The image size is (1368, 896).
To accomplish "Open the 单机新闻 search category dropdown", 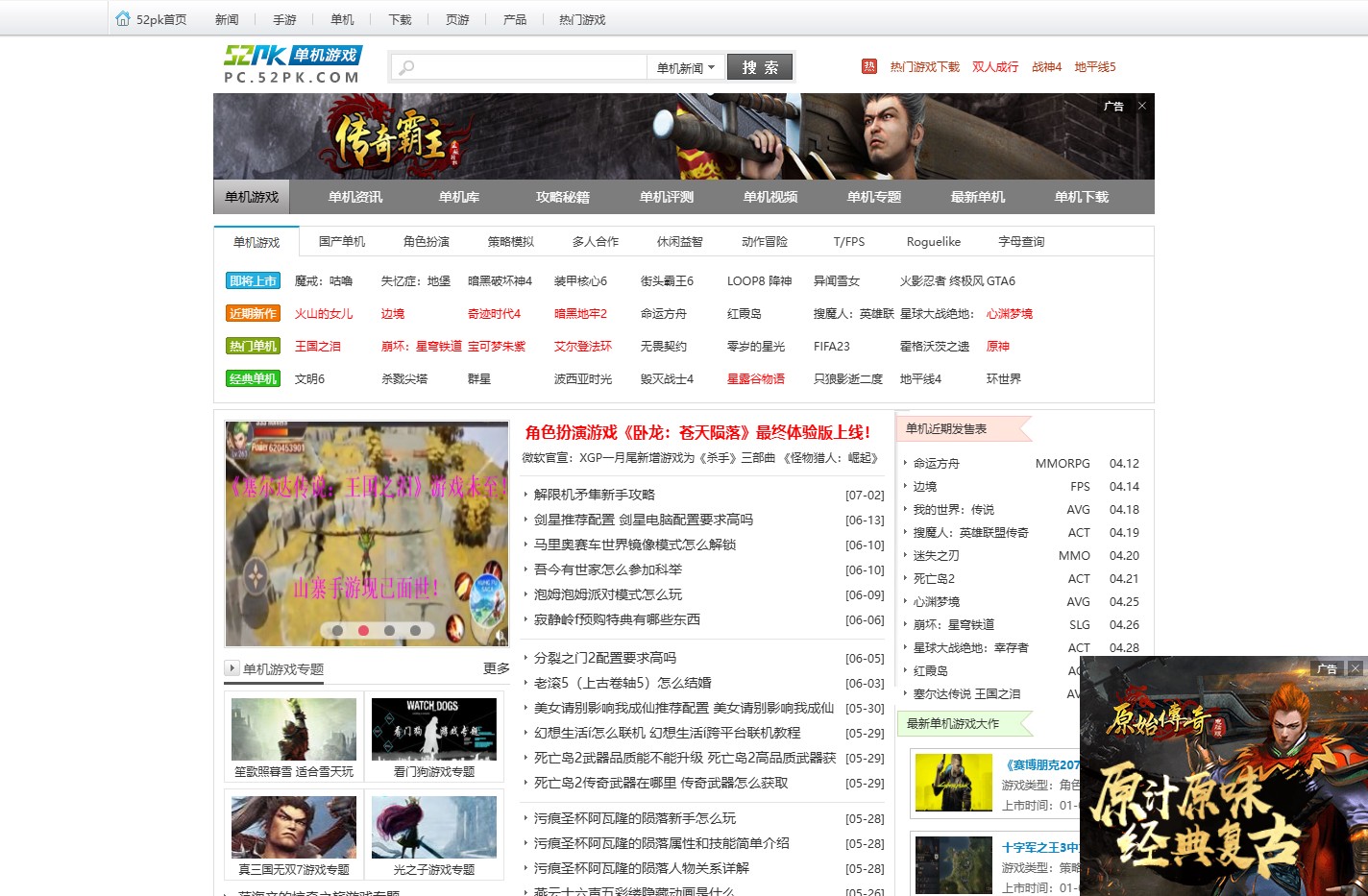I will 685,67.
